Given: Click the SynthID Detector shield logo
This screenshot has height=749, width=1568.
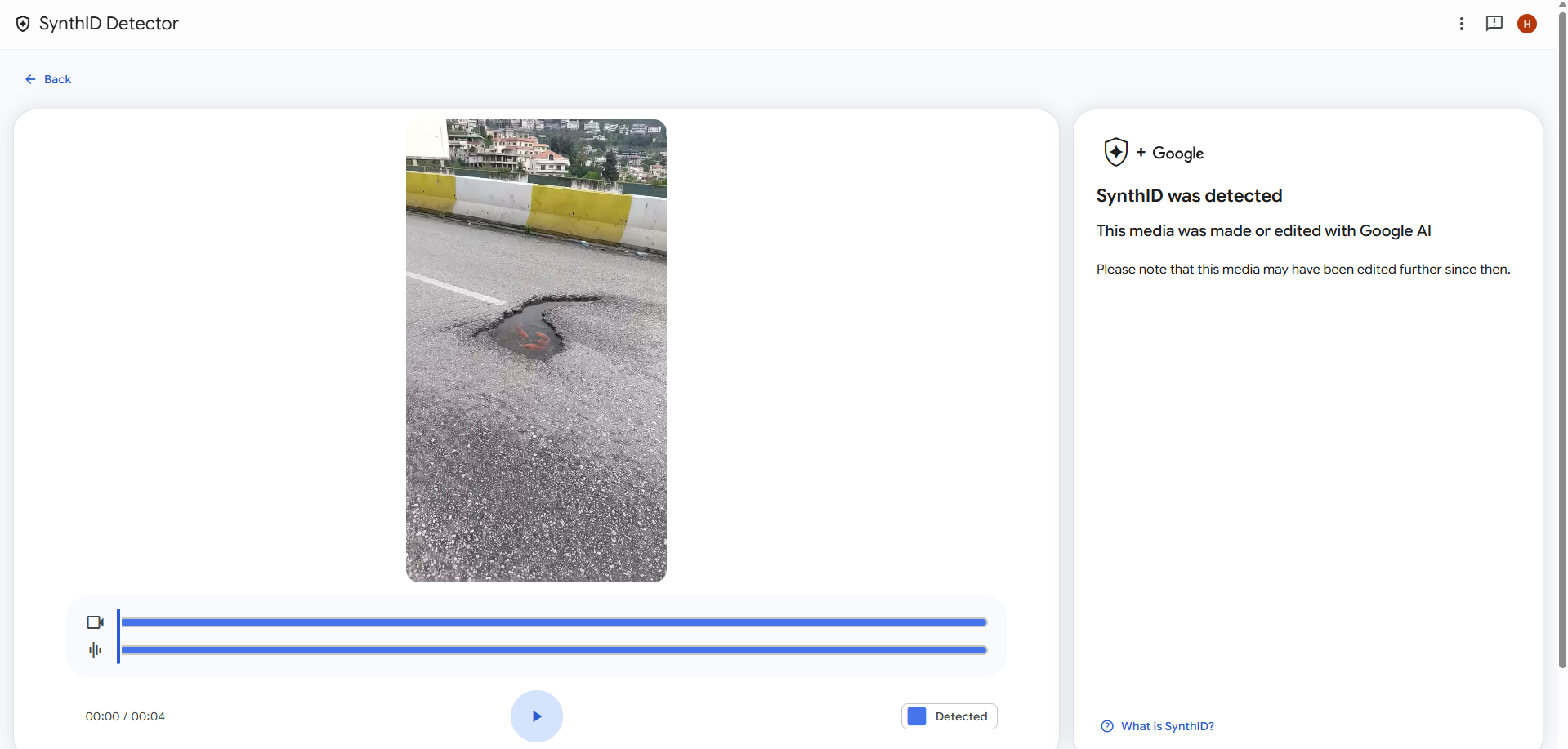Looking at the screenshot, I should click(x=23, y=24).
